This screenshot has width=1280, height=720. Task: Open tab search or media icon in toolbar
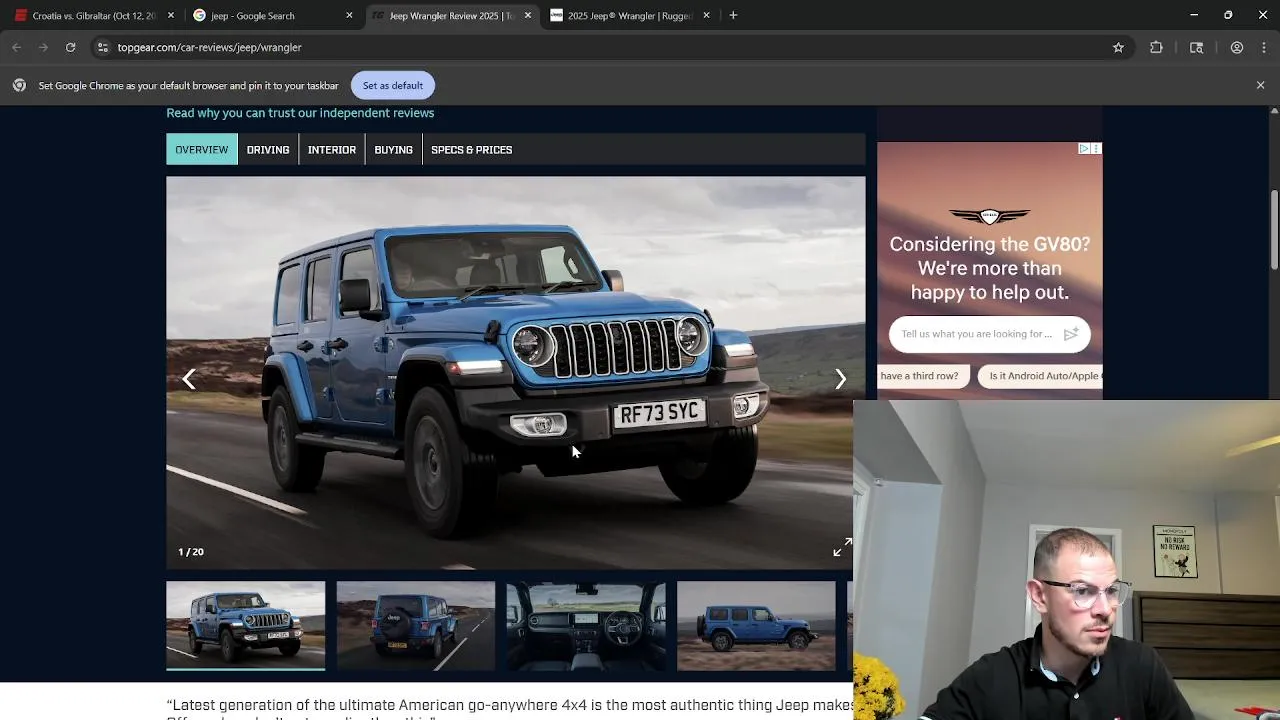[1196, 47]
